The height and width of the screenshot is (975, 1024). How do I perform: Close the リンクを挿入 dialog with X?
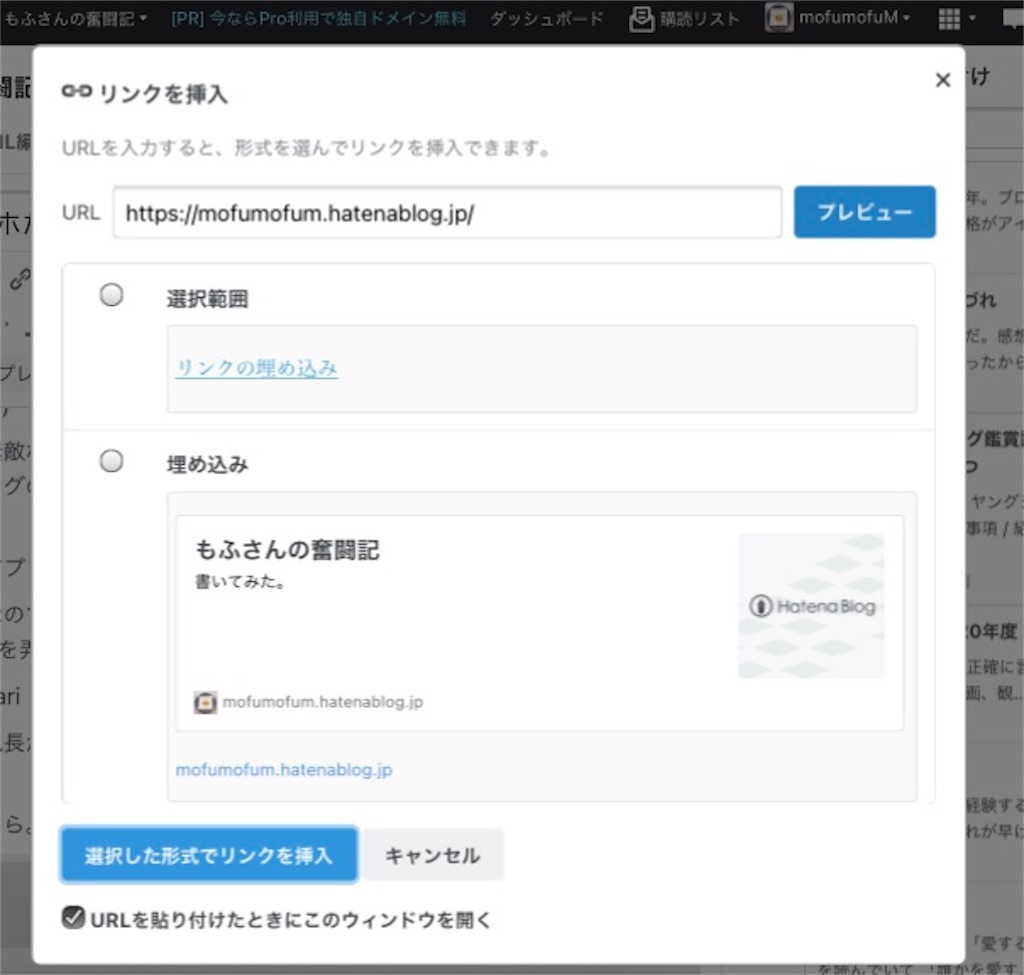pyautogui.click(x=942, y=80)
